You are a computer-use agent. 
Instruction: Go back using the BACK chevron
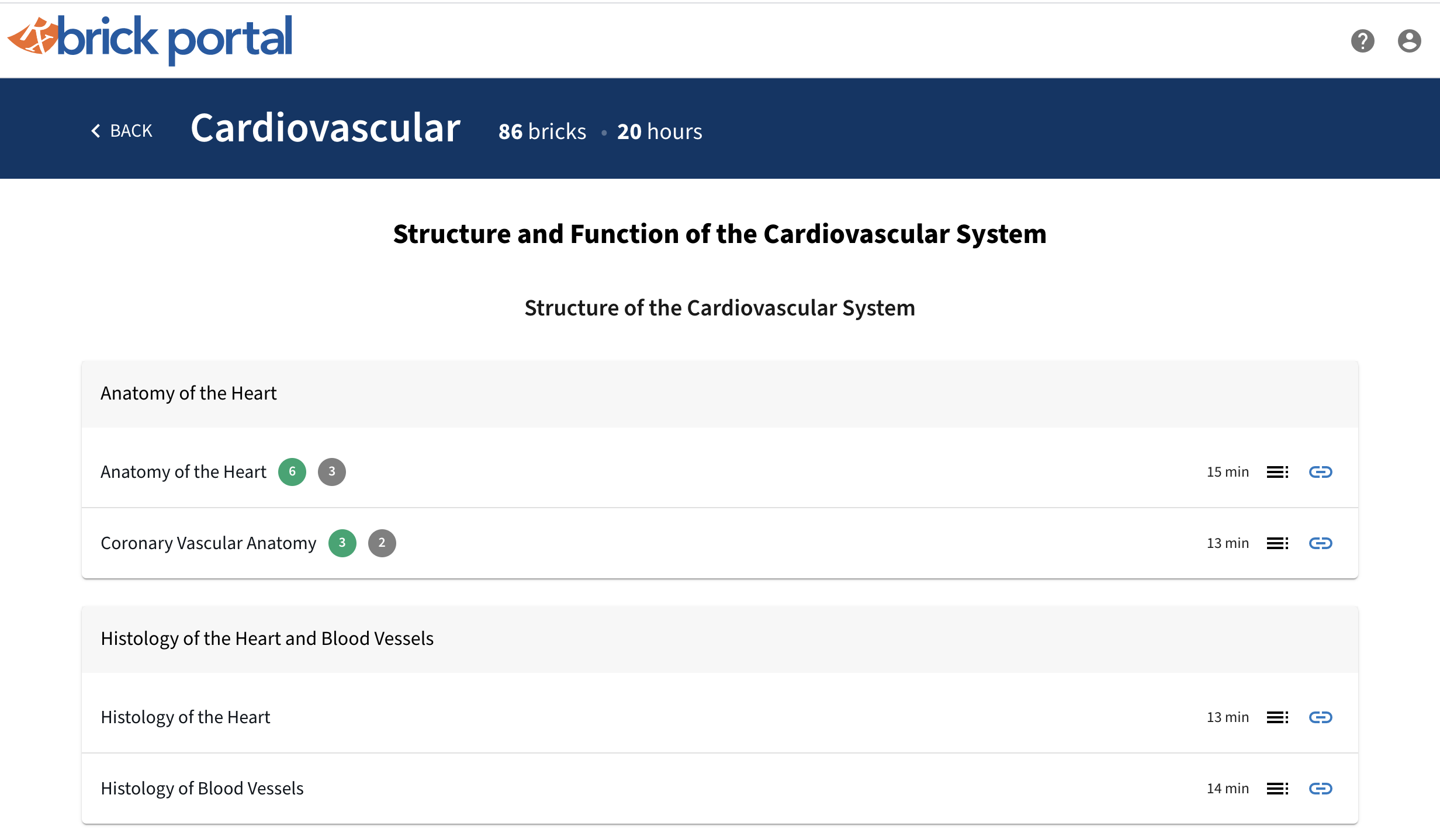[122, 131]
